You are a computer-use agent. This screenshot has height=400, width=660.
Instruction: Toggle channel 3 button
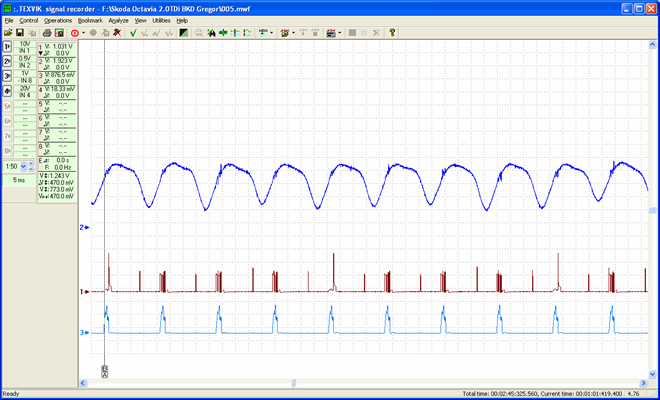(x=7, y=76)
